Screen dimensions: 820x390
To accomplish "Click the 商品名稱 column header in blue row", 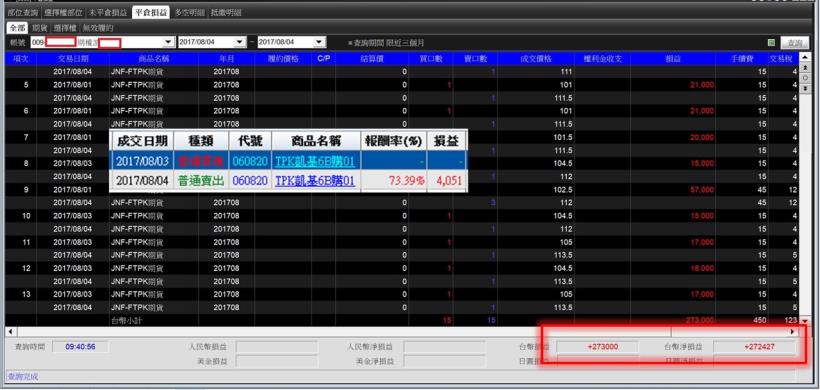I will (x=154, y=59).
